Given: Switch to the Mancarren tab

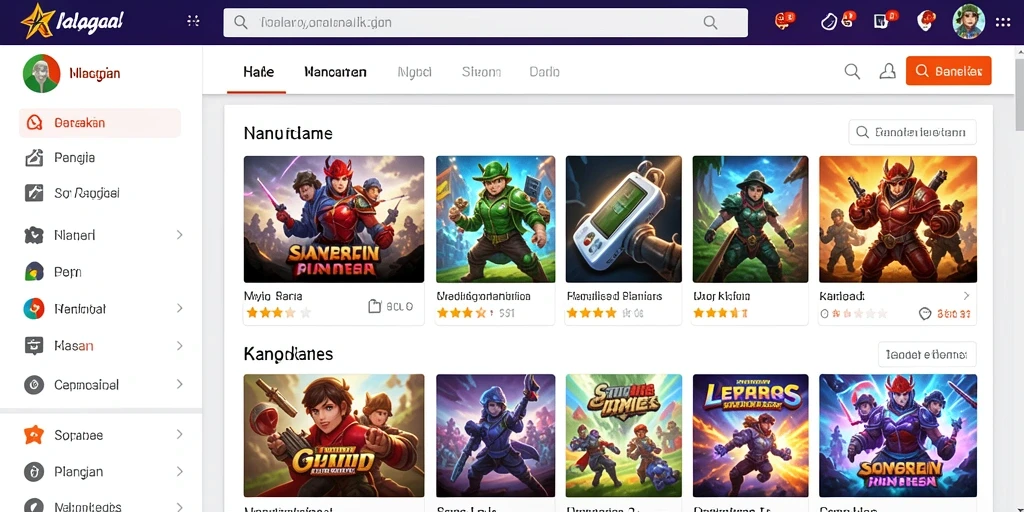Looking at the screenshot, I should 335,72.
